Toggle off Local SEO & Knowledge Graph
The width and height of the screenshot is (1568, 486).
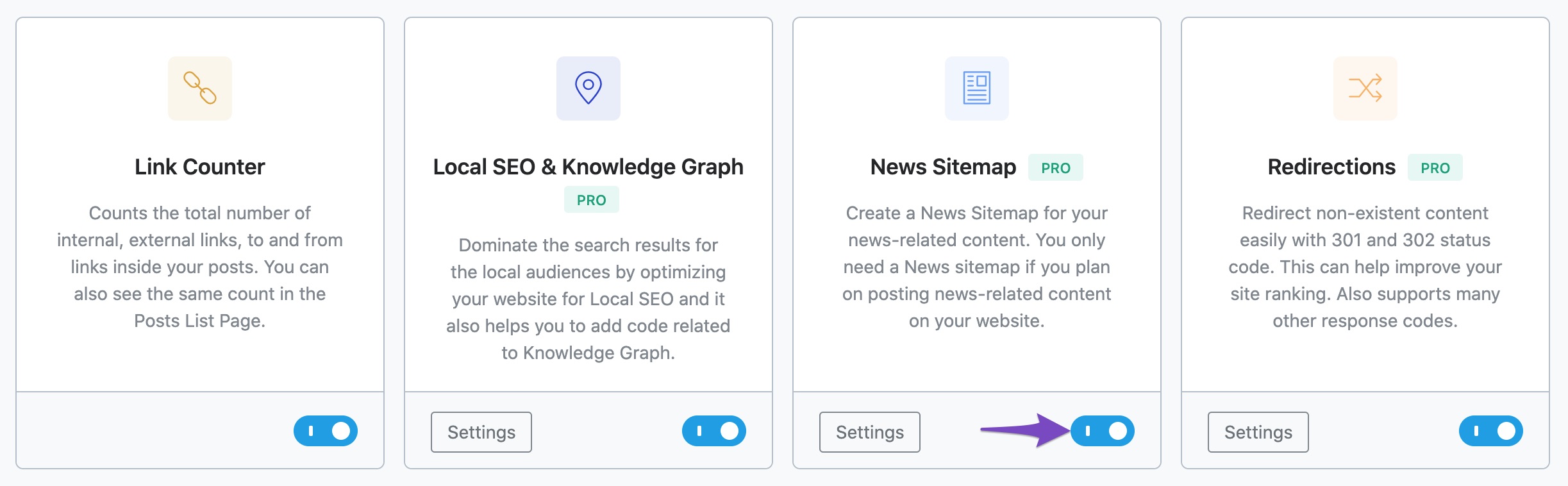coord(714,431)
